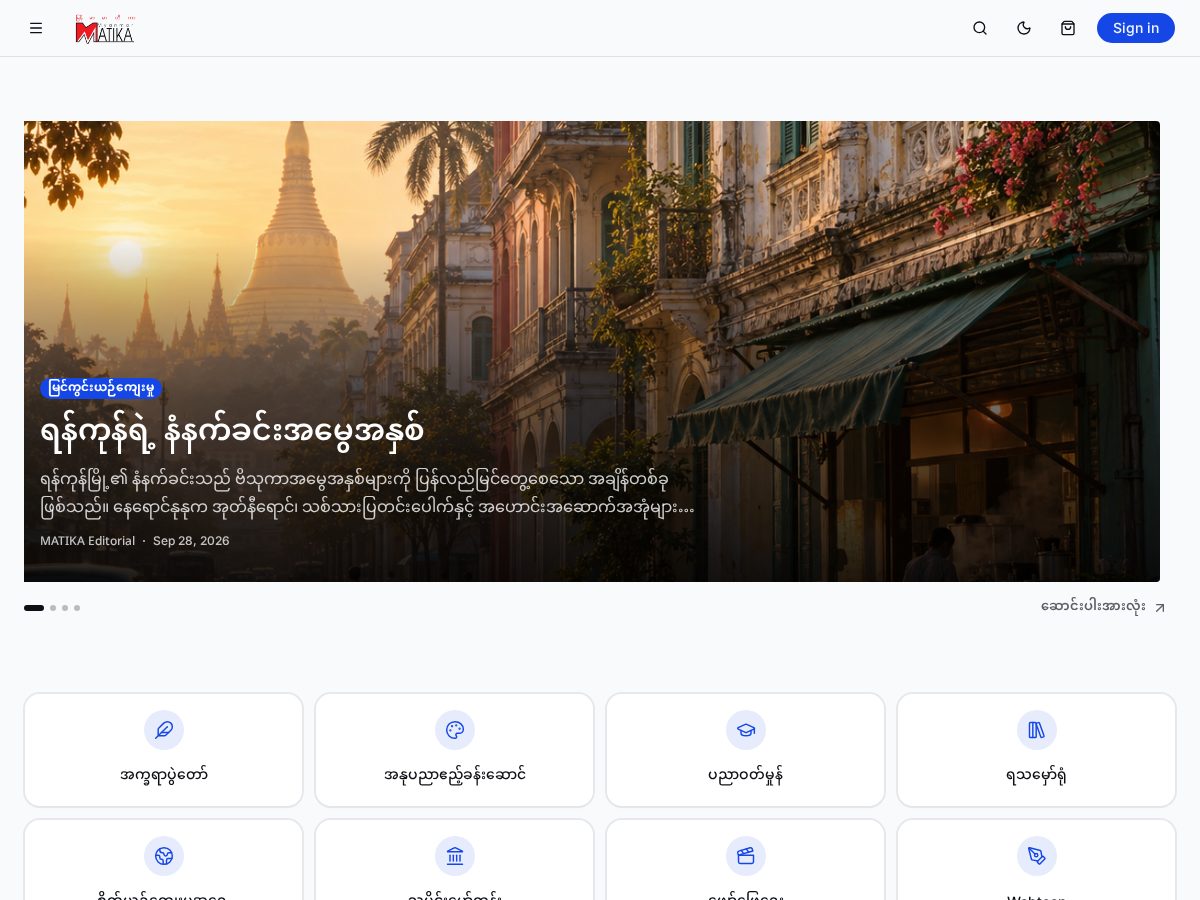Click the MATIKA logo
1200x900 pixels.
pyautogui.click(x=105, y=29)
